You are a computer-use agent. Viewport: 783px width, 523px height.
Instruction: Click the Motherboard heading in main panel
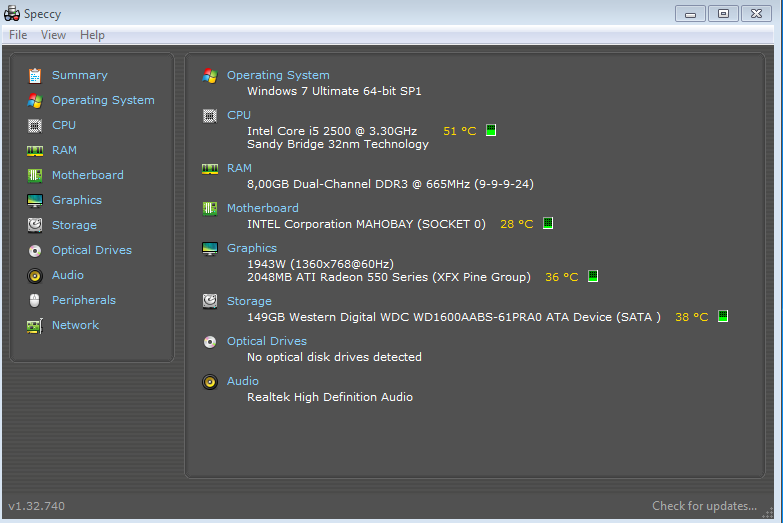[x=262, y=208]
